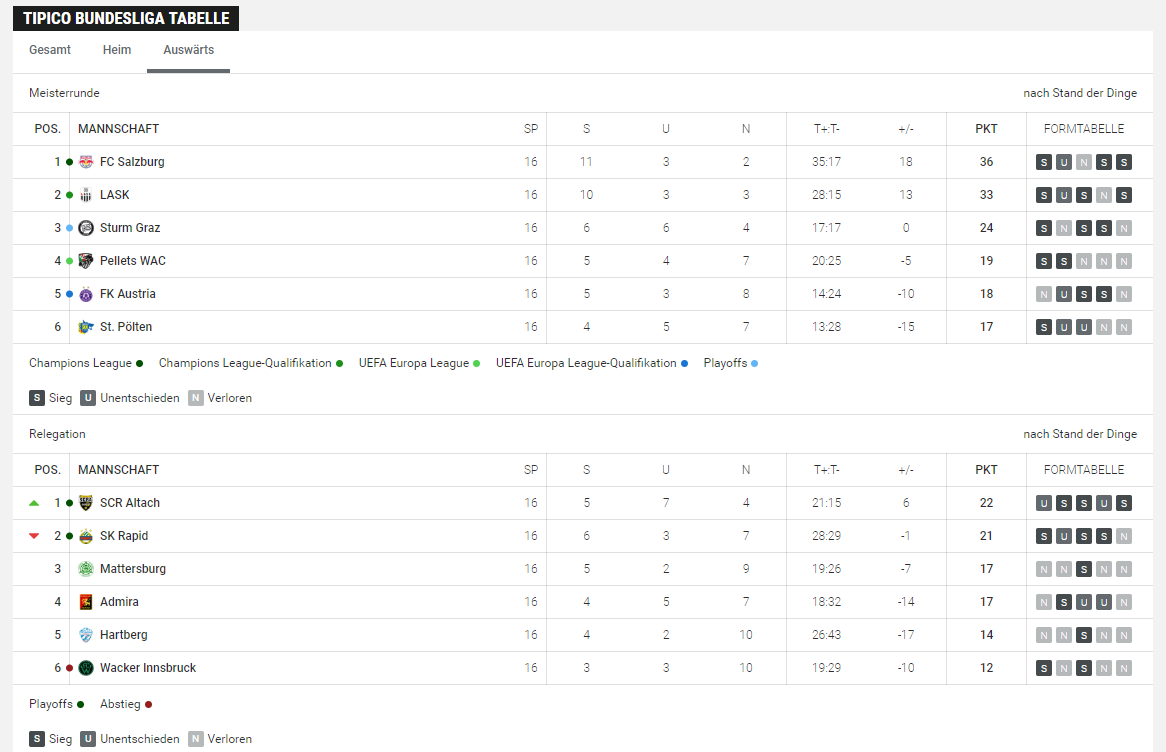Click the PKT header in Meisterrunde table
The width and height of the screenshot is (1166, 752).
(x=986, y=129)
